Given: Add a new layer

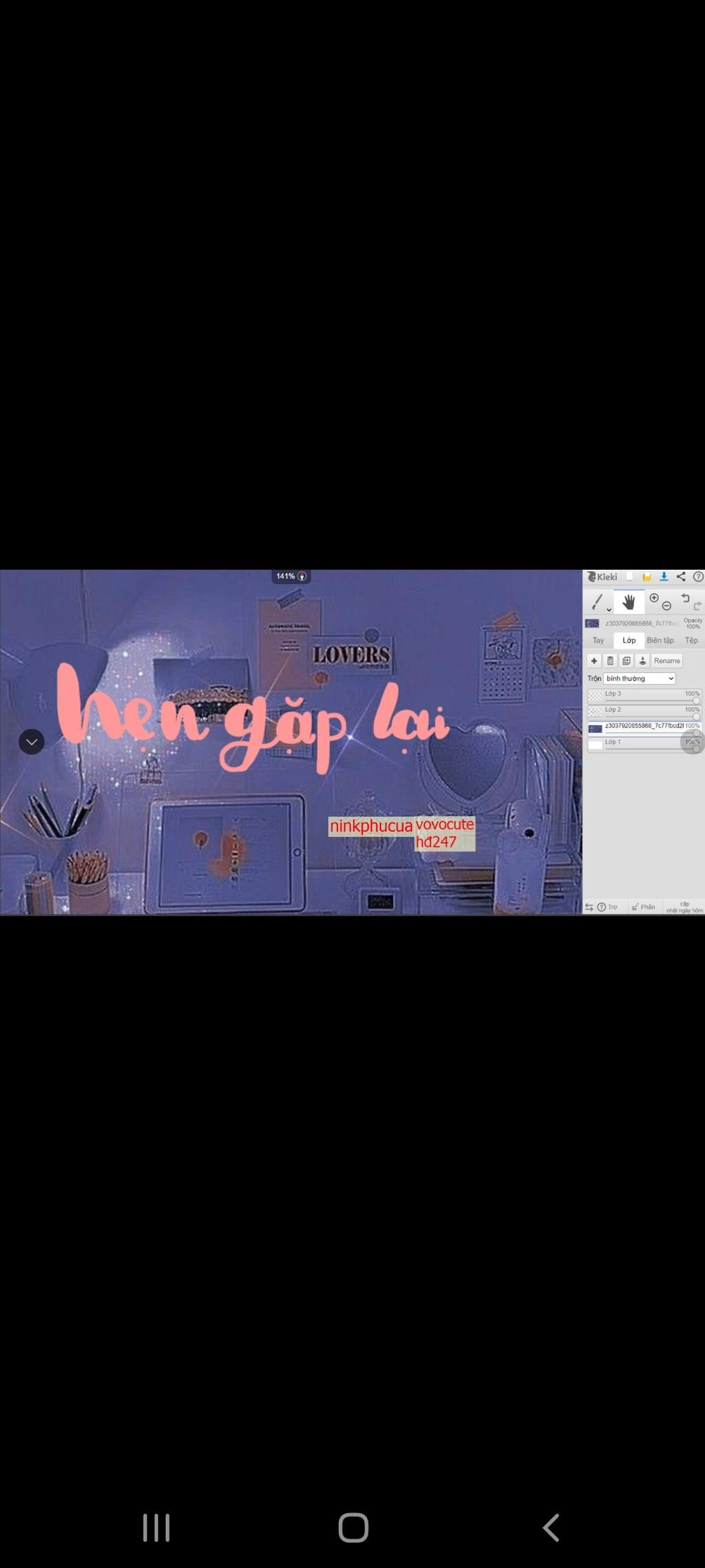Looking at the screenshot, I should 594,661.
